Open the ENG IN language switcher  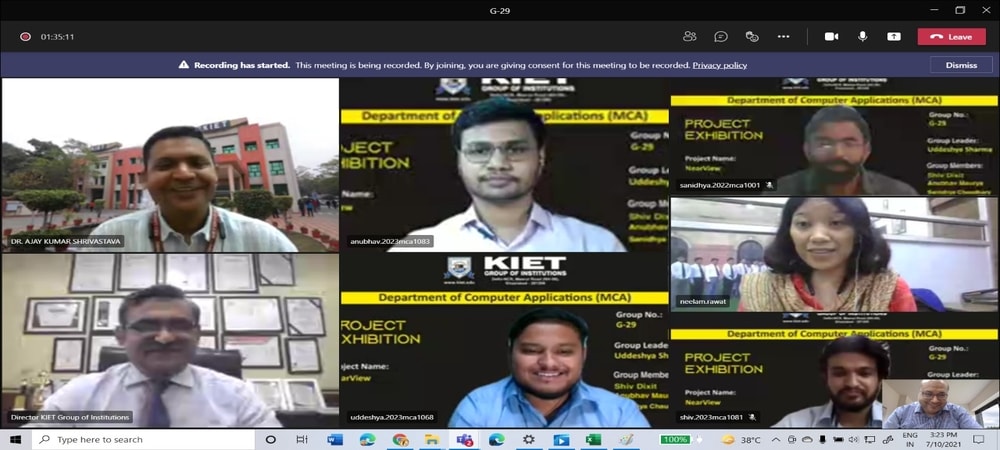pyautogui.click(x=910, y=440)
